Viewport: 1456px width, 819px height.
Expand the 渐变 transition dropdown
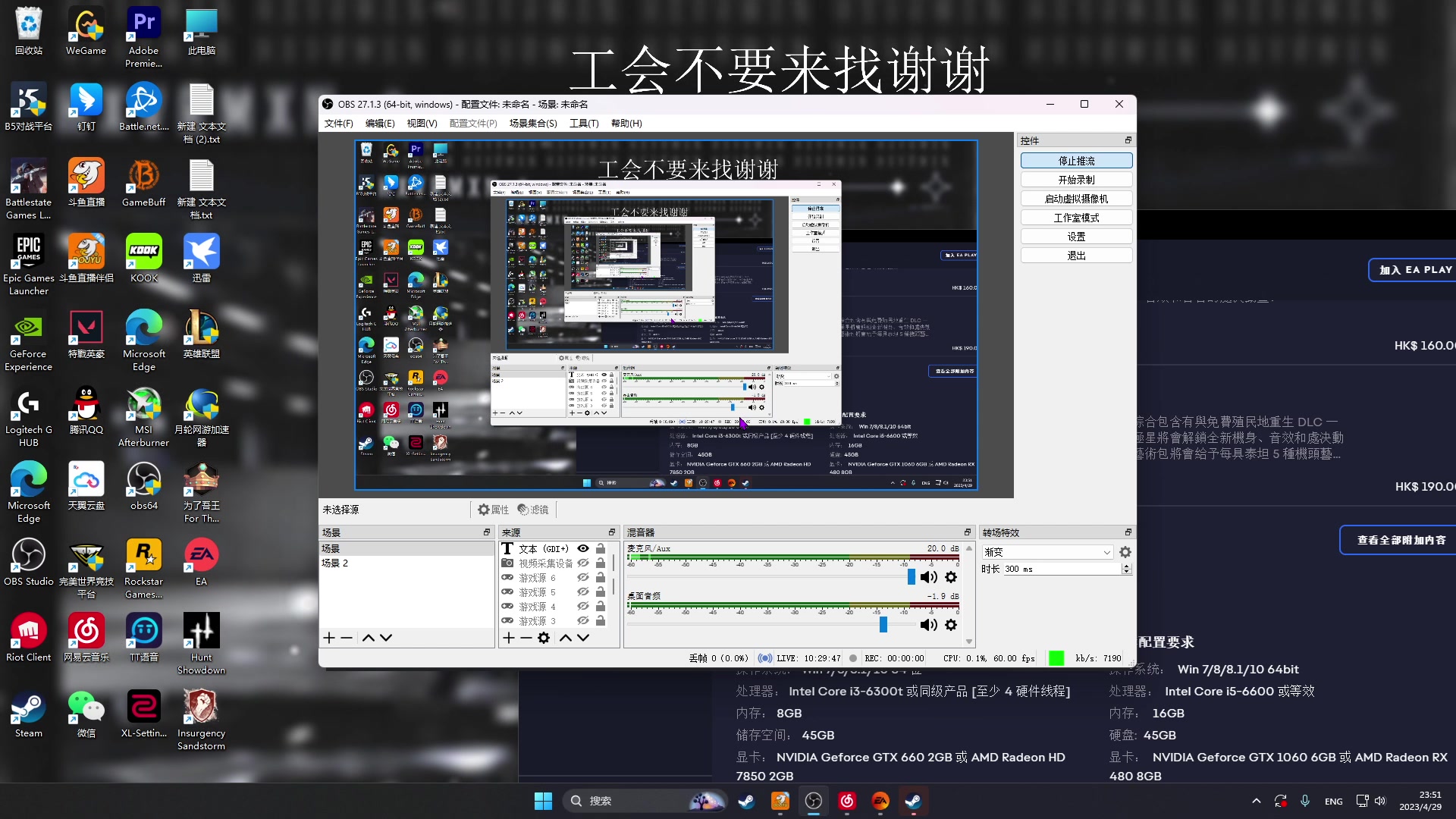(x=1047, y=552)
